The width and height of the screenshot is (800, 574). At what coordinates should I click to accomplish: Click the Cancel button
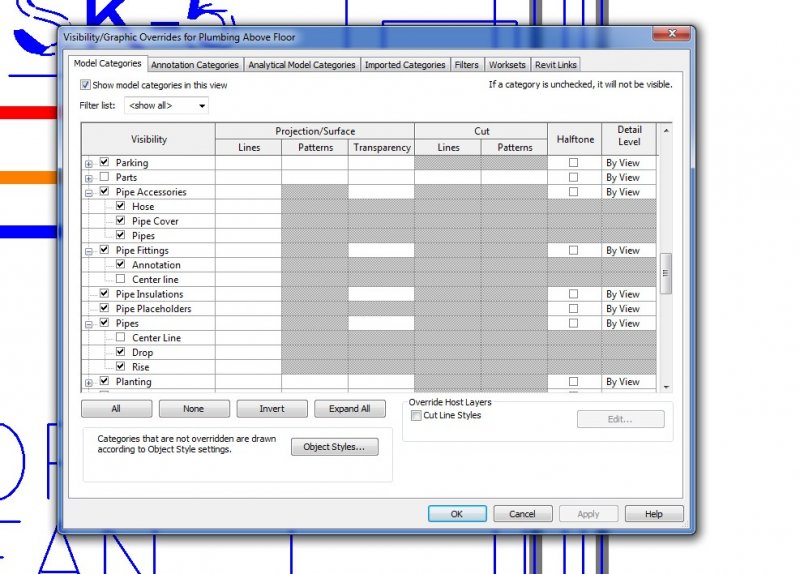click(x=522, y=514)
